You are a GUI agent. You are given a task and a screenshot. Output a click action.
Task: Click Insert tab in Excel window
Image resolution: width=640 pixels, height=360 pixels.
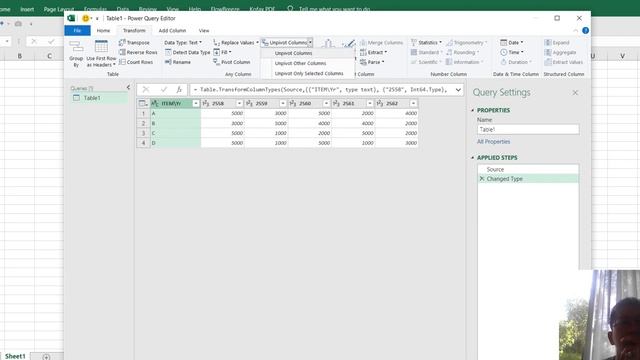click(x=27, y=9)
